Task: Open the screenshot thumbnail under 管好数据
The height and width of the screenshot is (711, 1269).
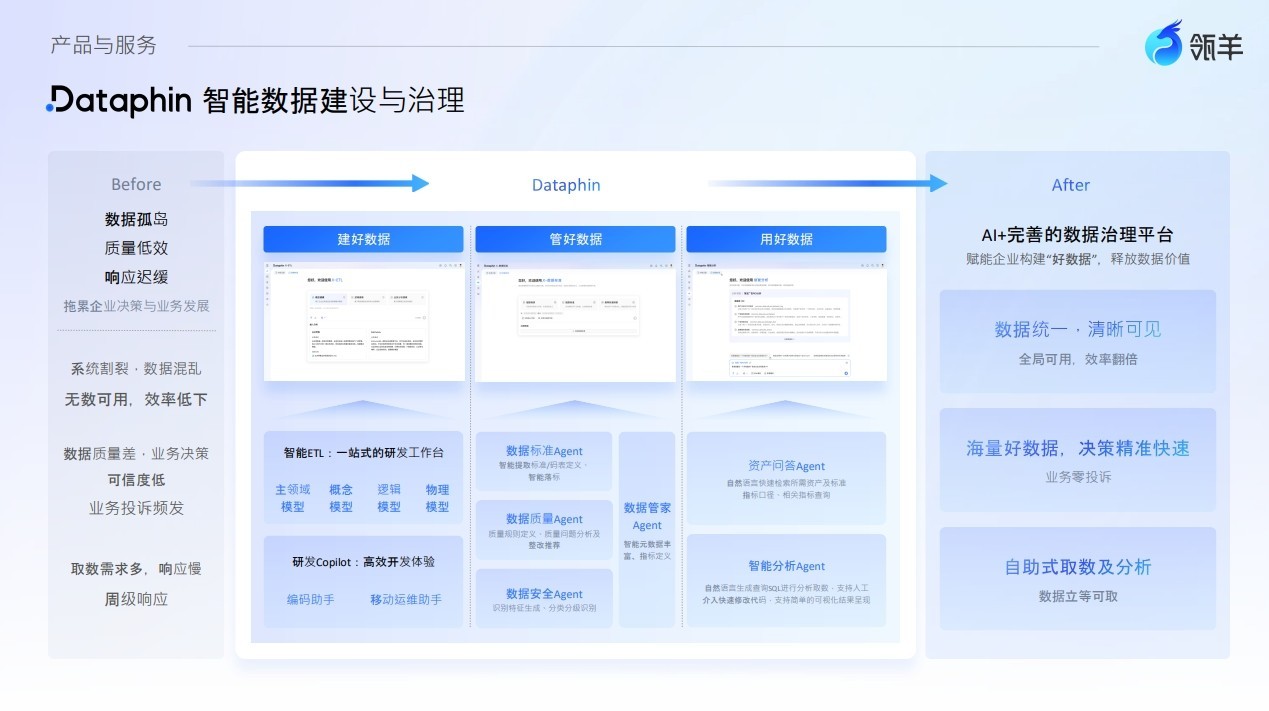Action: tap(576, 320)
